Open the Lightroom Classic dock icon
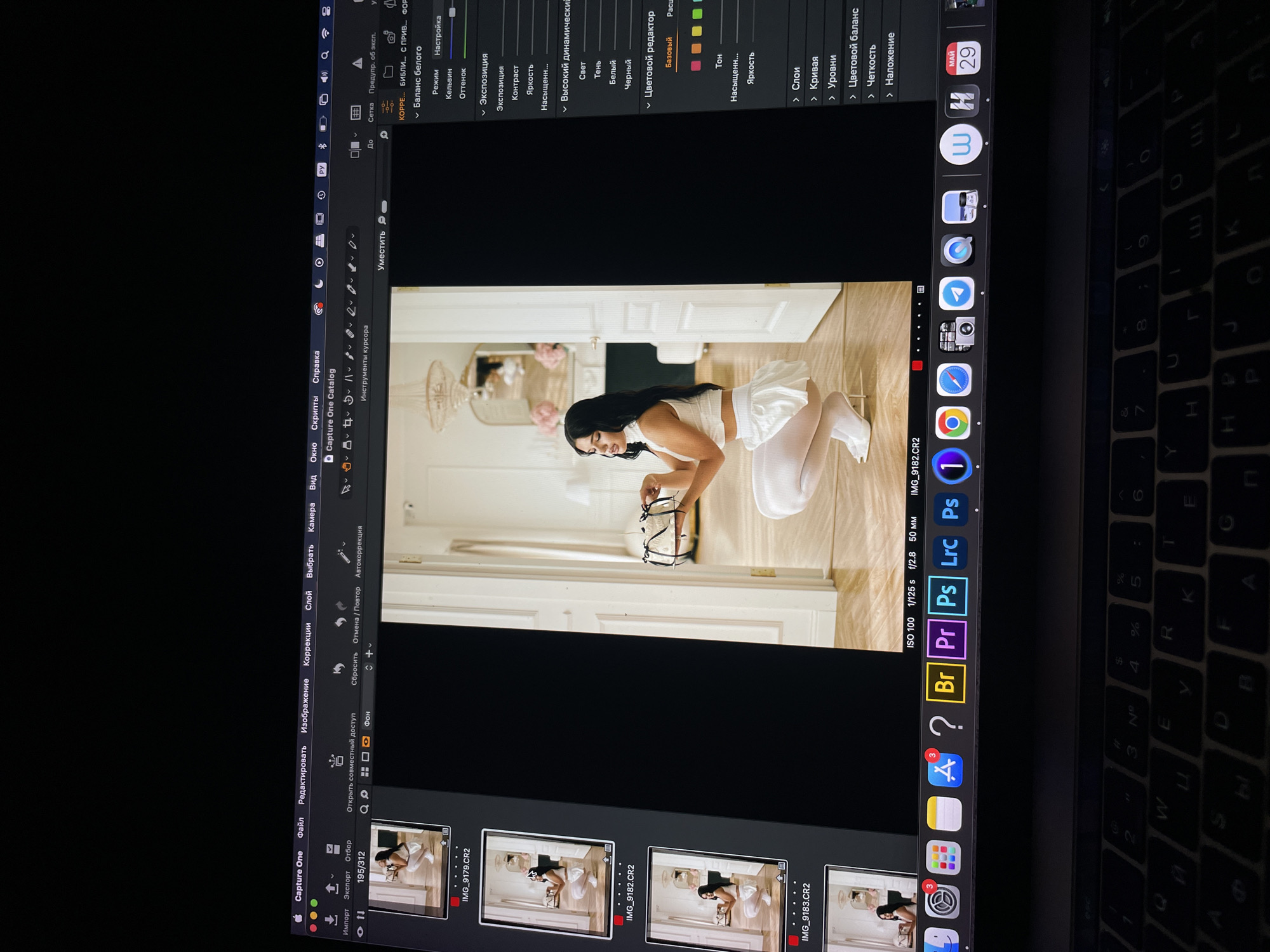The image size is (1270, 952). click(x=949, y=552)
